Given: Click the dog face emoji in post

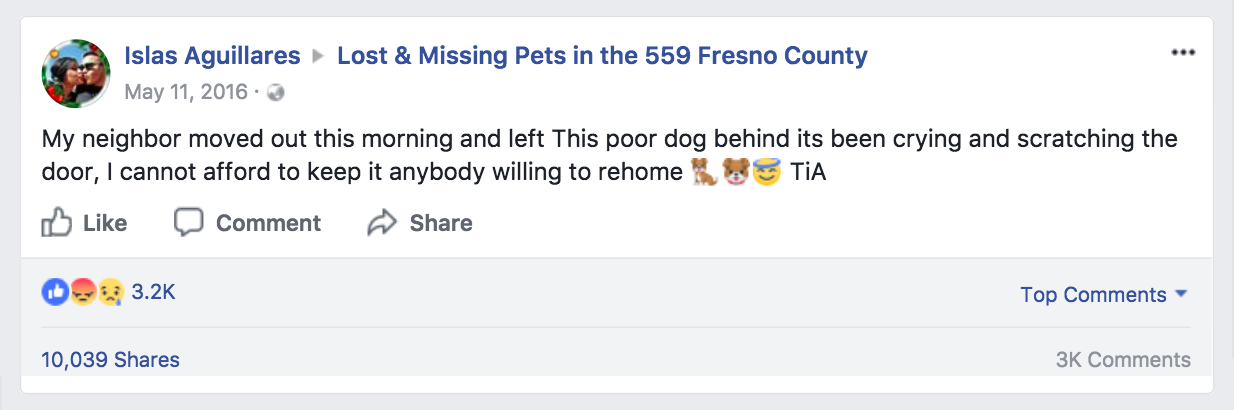Looking at the screenshot, I should click(736, 172).
